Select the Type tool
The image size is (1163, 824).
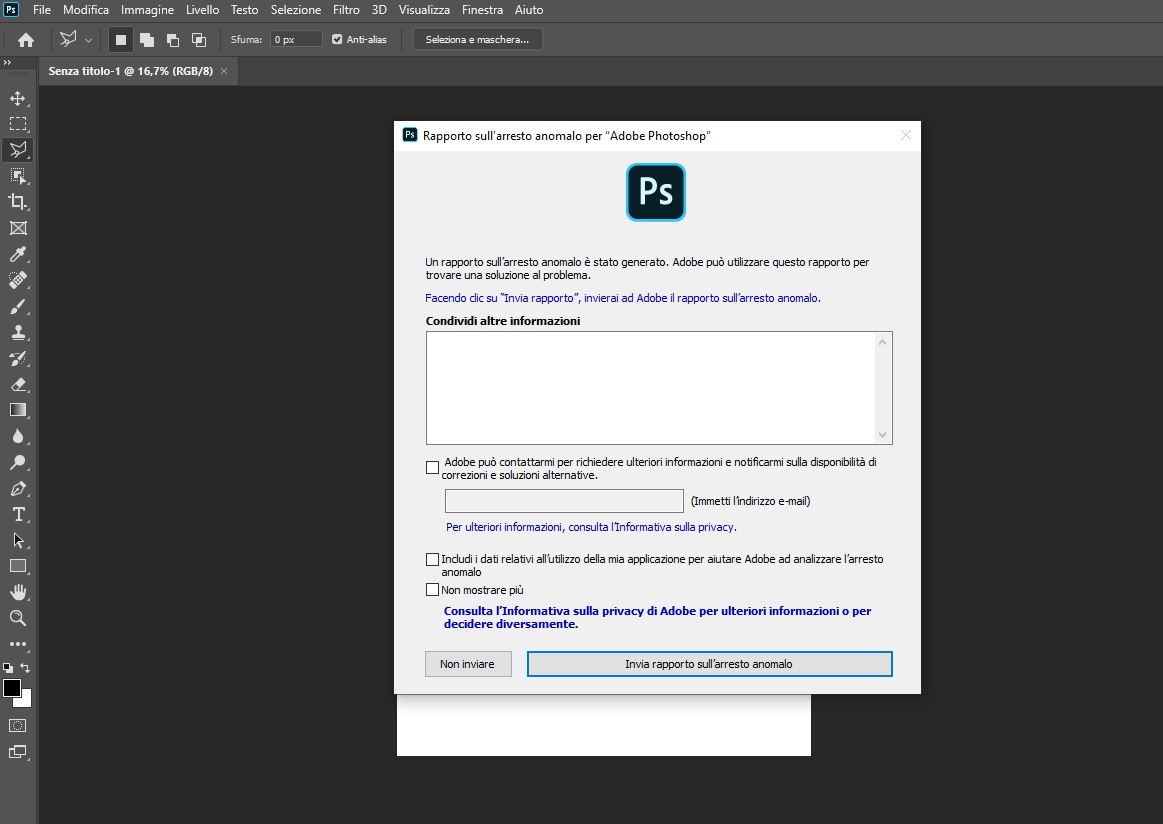click(x=18, y=514)
